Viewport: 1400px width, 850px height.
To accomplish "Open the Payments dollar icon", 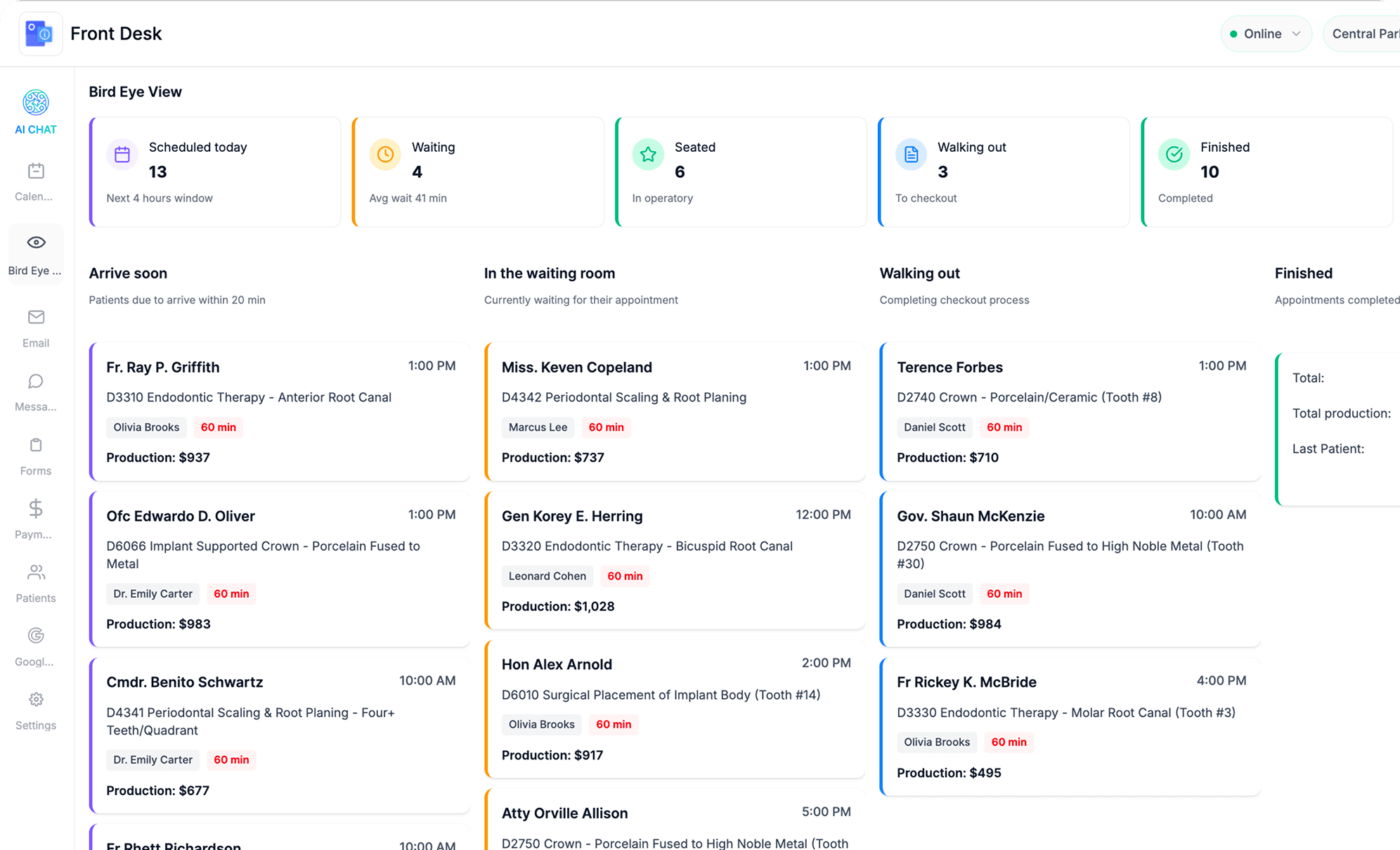I will pyautogui.click(x=36, y=508).
